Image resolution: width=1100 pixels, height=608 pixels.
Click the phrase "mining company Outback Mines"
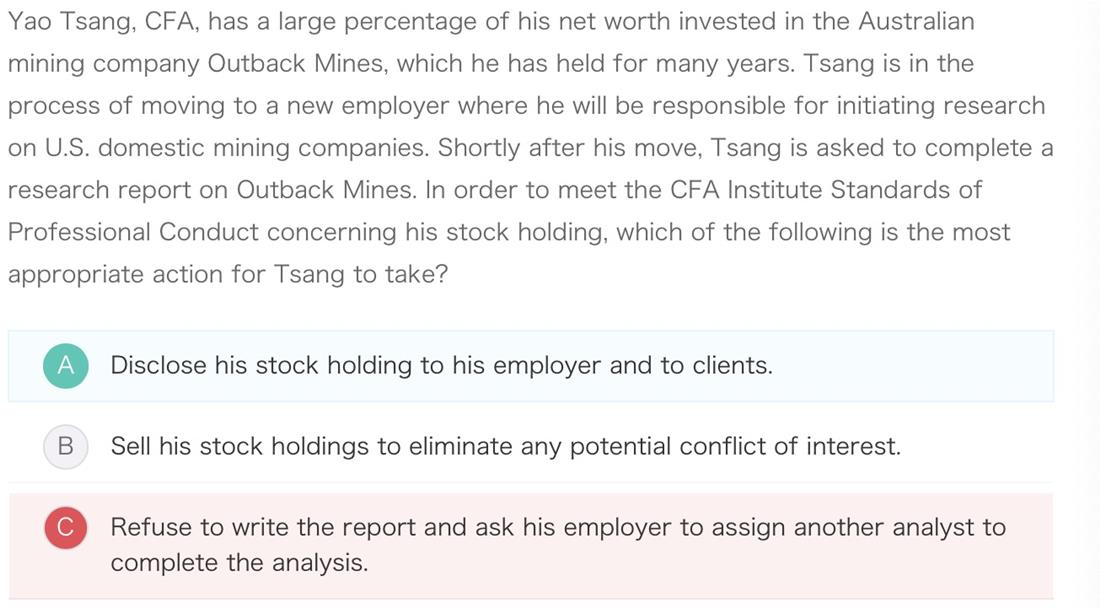coord(198,64)
